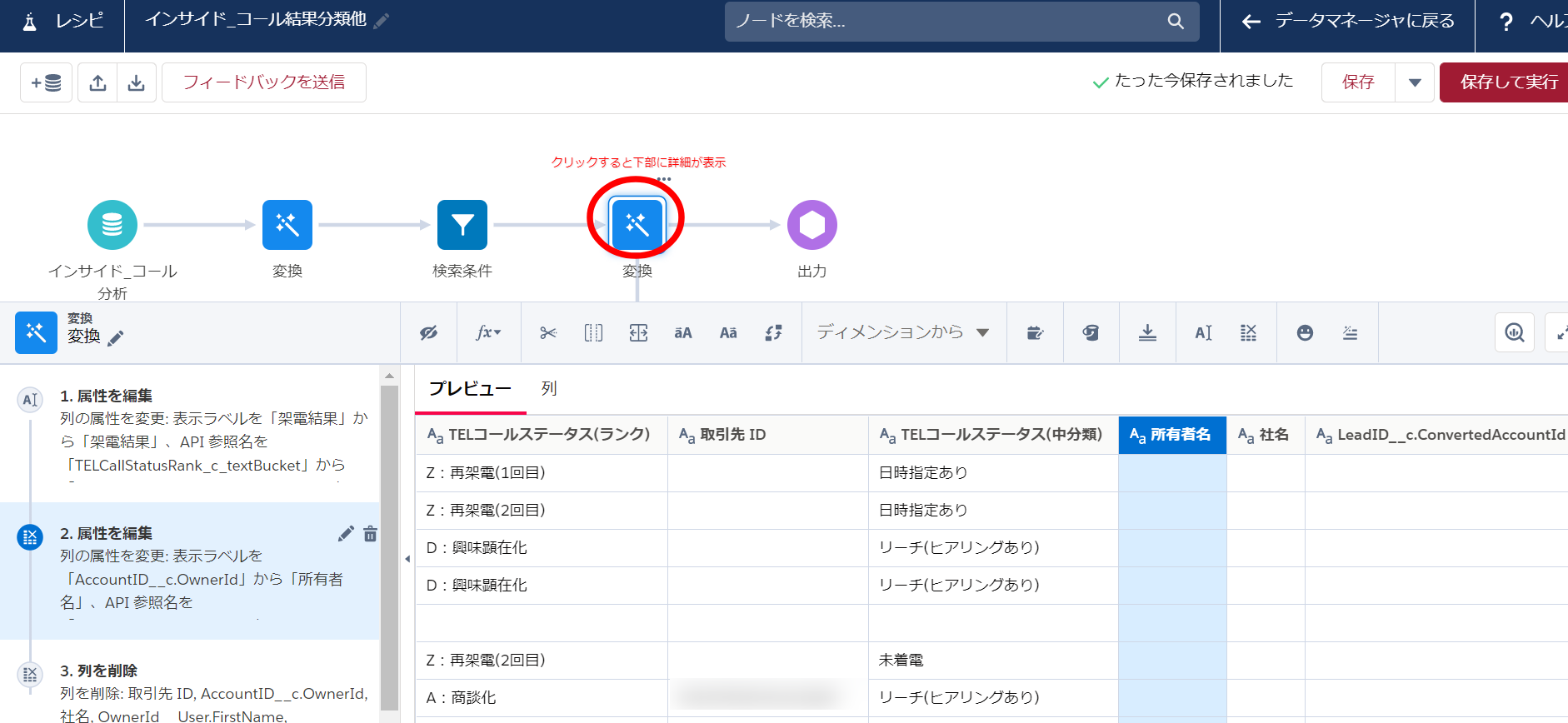Click the smiley face sentiment icon
Viewport: 1568px width, 723px height.
pos(1305,333)
